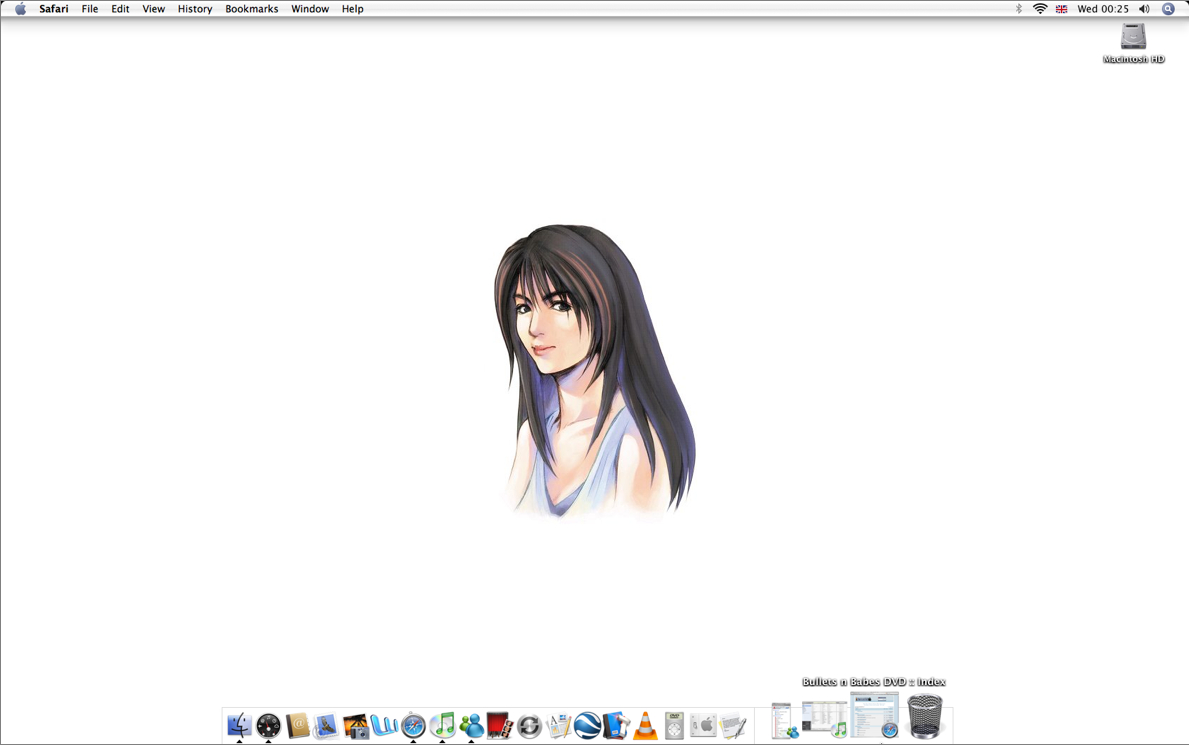Open the Wi-Fi status menu
This screenshot has width=1189, height=745.
1040,9
